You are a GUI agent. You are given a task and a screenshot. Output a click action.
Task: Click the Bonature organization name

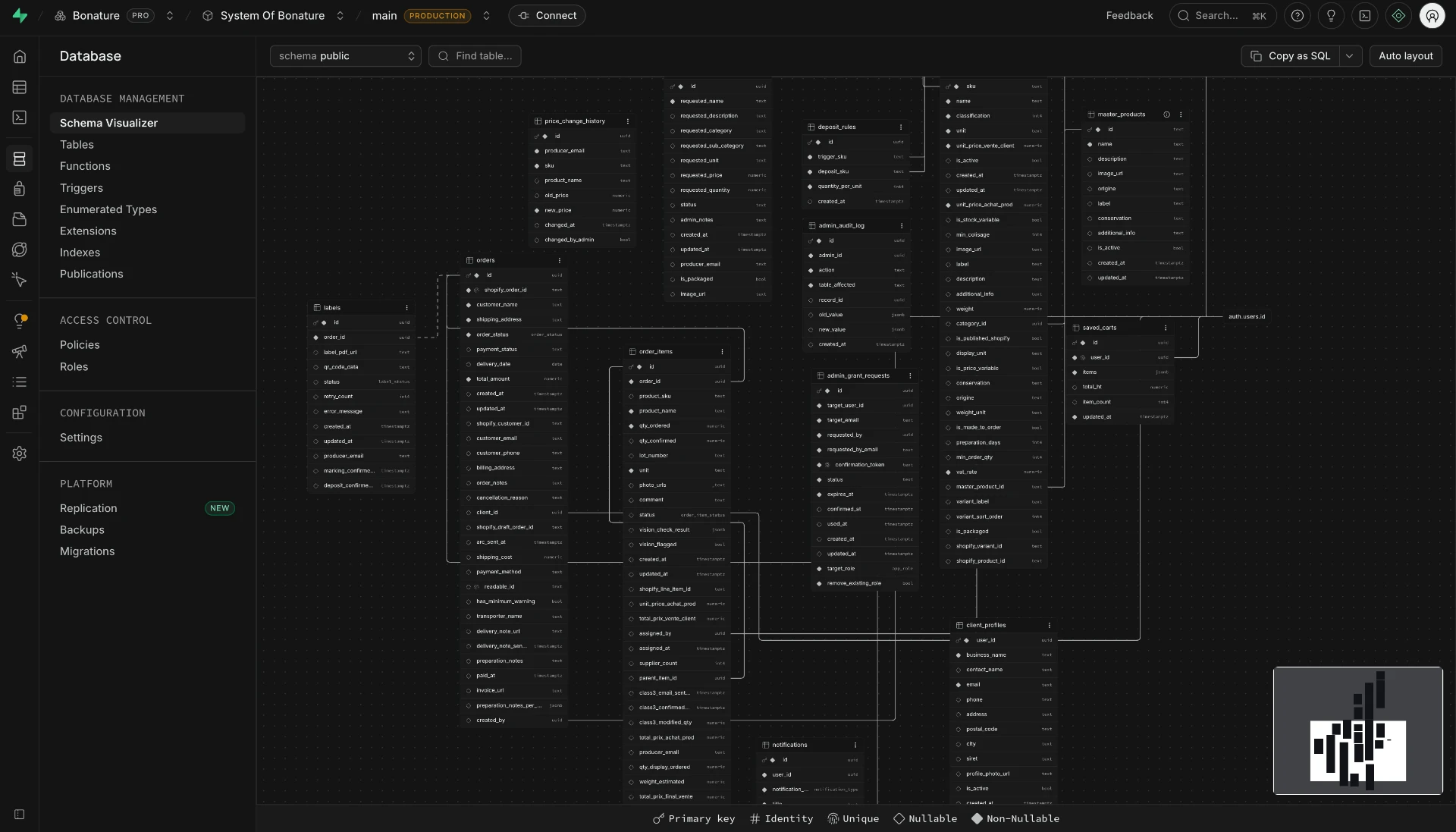(96, 15)
